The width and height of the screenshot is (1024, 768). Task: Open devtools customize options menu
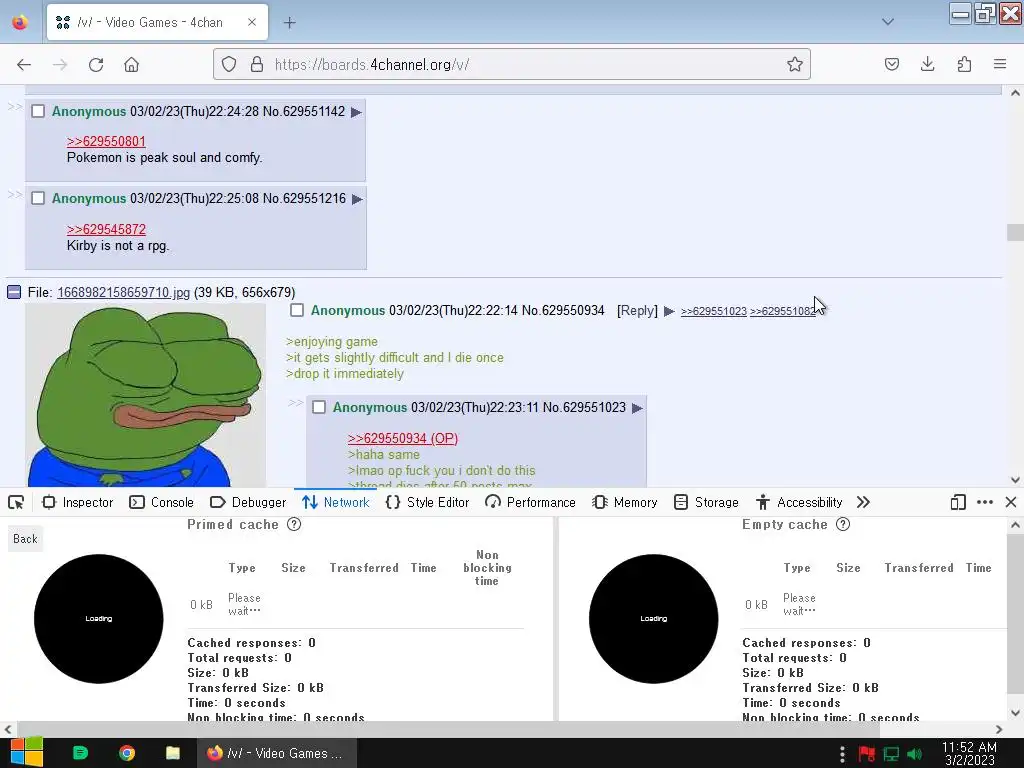985,502
